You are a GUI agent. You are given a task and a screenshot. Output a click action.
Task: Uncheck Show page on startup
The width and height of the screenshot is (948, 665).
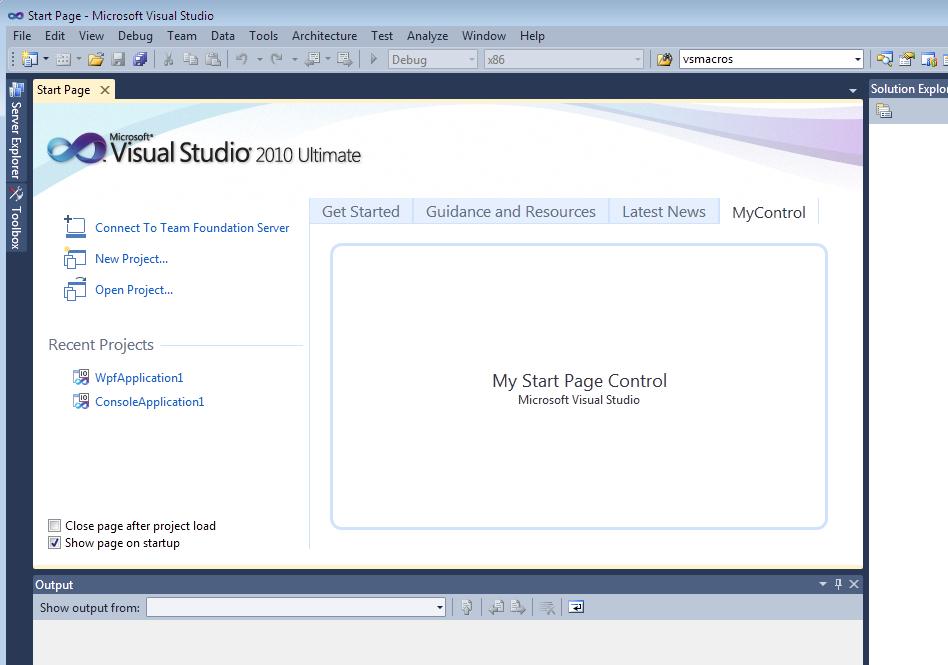coord(55,543)
